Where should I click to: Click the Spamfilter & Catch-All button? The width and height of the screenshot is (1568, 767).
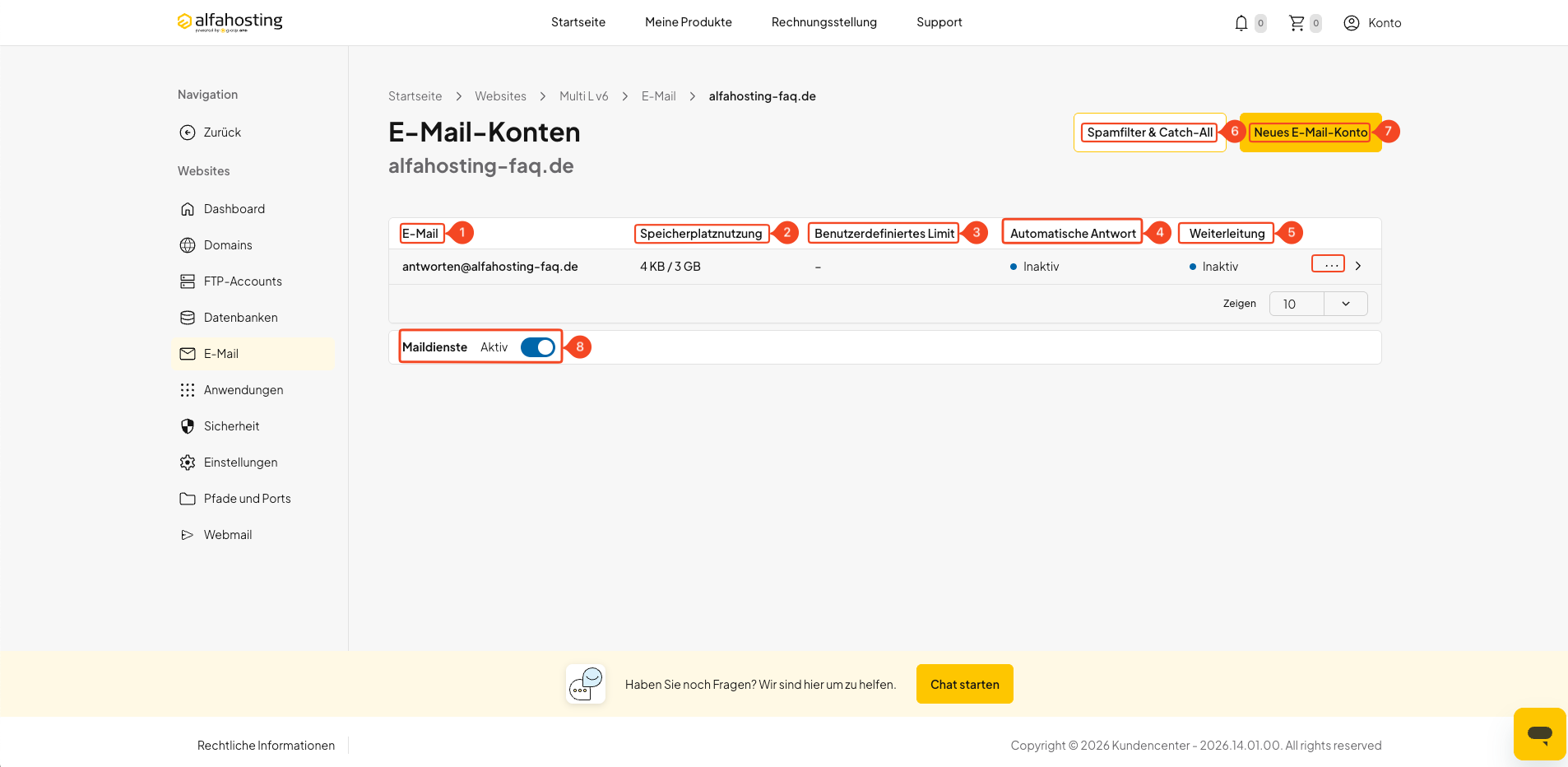1150,132
